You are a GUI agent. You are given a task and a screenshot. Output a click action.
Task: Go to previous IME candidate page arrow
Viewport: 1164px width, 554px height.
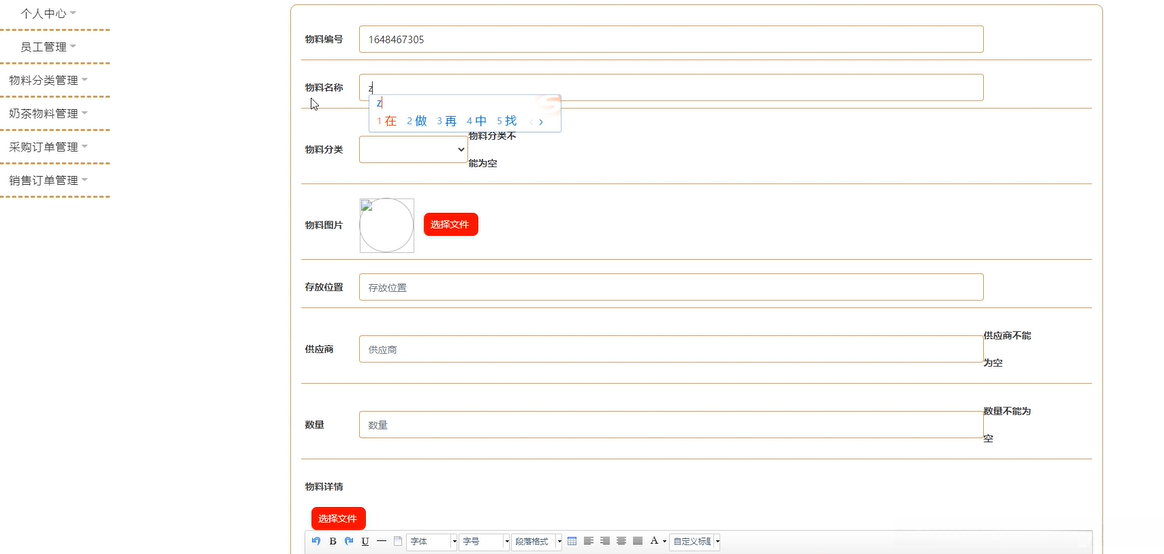531,122
